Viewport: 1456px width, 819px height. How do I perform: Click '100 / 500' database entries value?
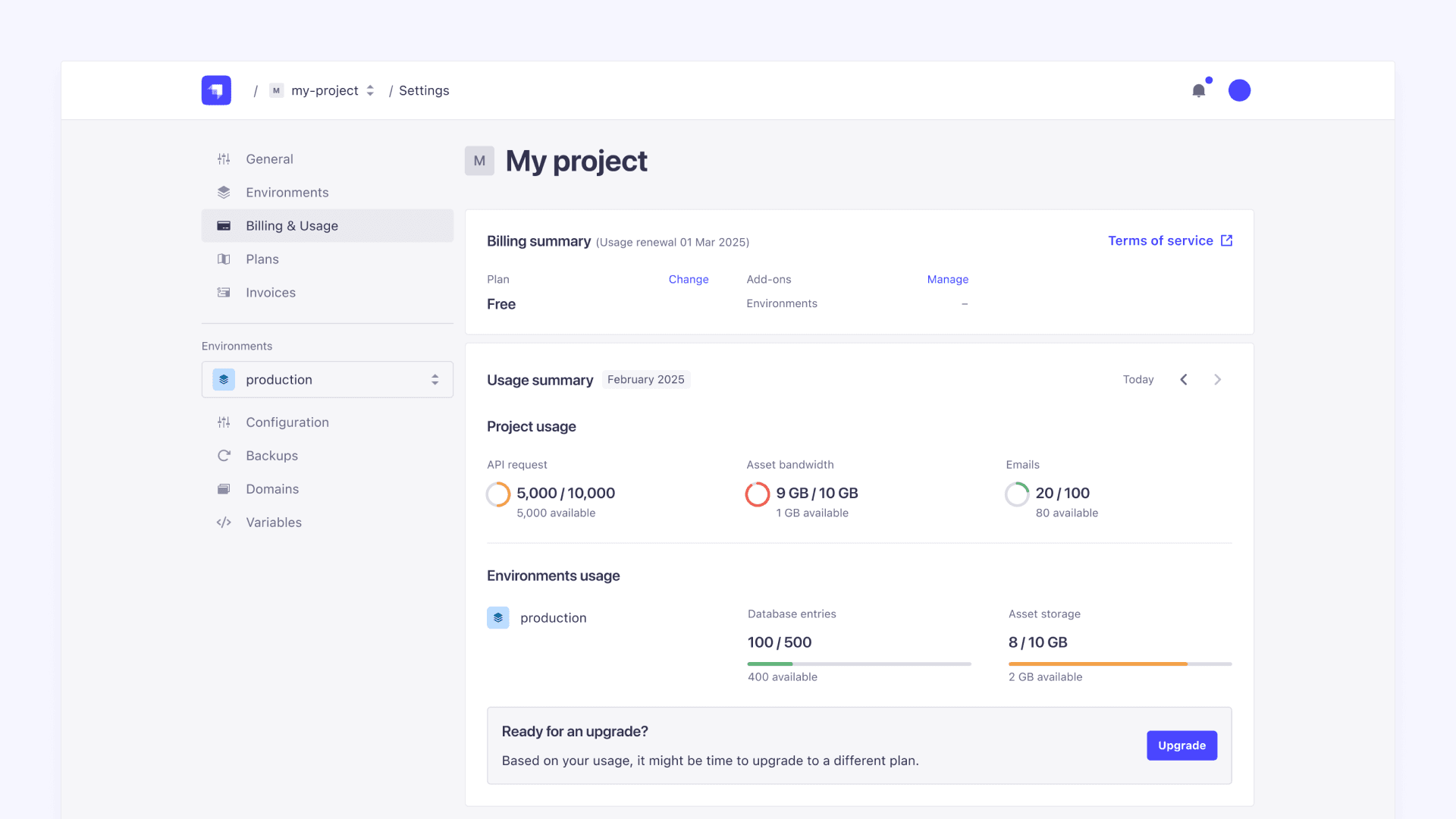tap(780, 642)
